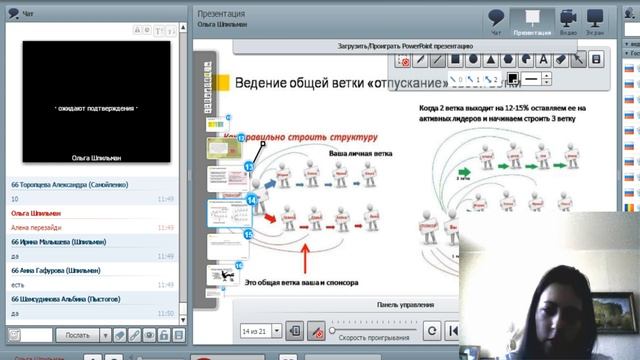640x360 pixels.
Task: Switch to the Экран tab
Action: (x=595, y=22)
